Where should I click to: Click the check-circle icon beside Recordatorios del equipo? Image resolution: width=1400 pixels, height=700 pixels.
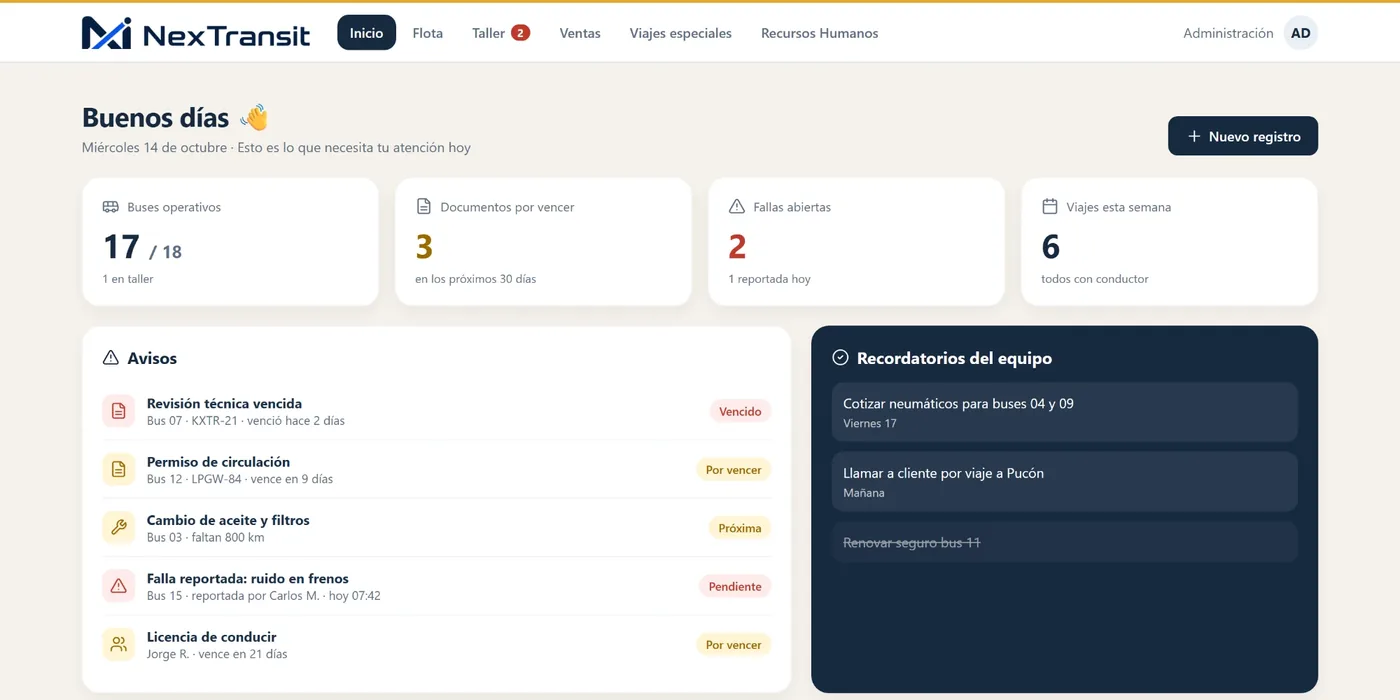(x=841, y=358)
